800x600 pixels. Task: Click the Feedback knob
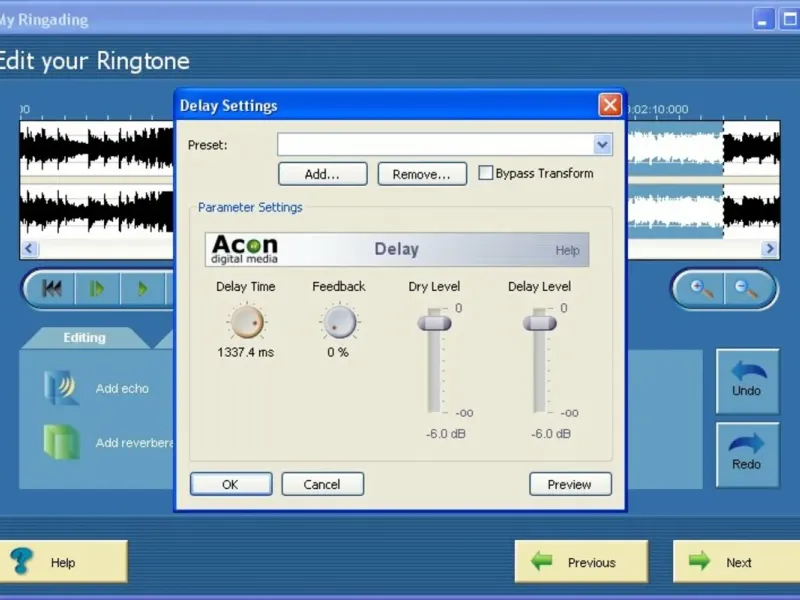point(339,322)
